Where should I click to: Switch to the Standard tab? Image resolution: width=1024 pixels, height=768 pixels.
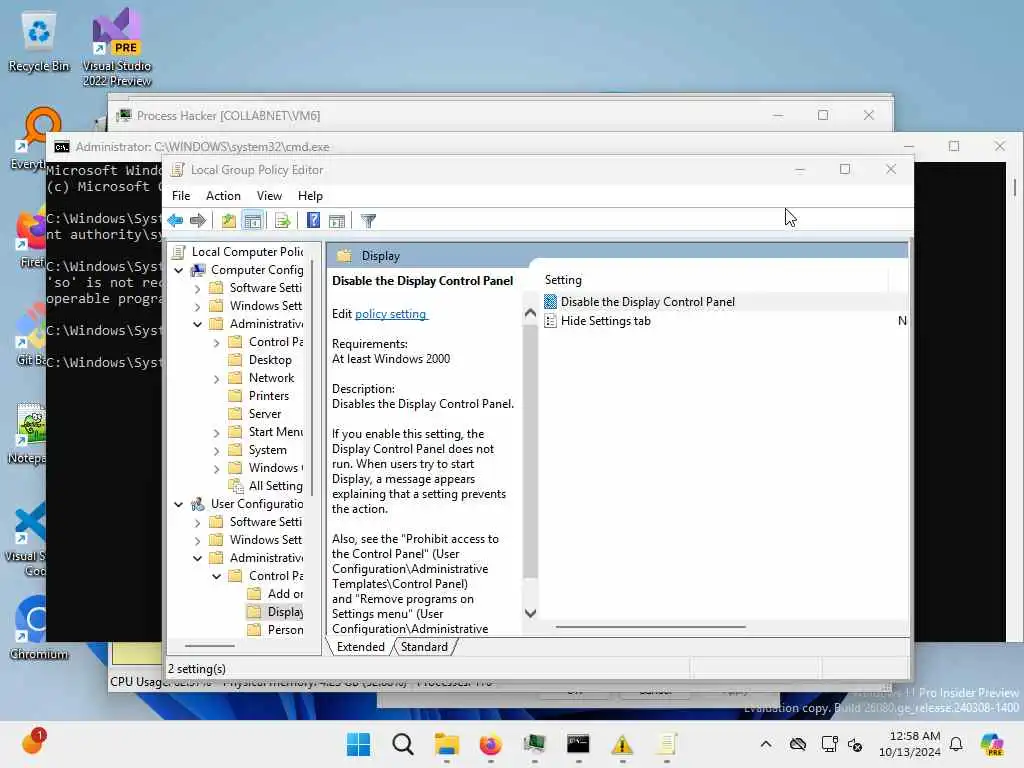[x=424, y=647]
